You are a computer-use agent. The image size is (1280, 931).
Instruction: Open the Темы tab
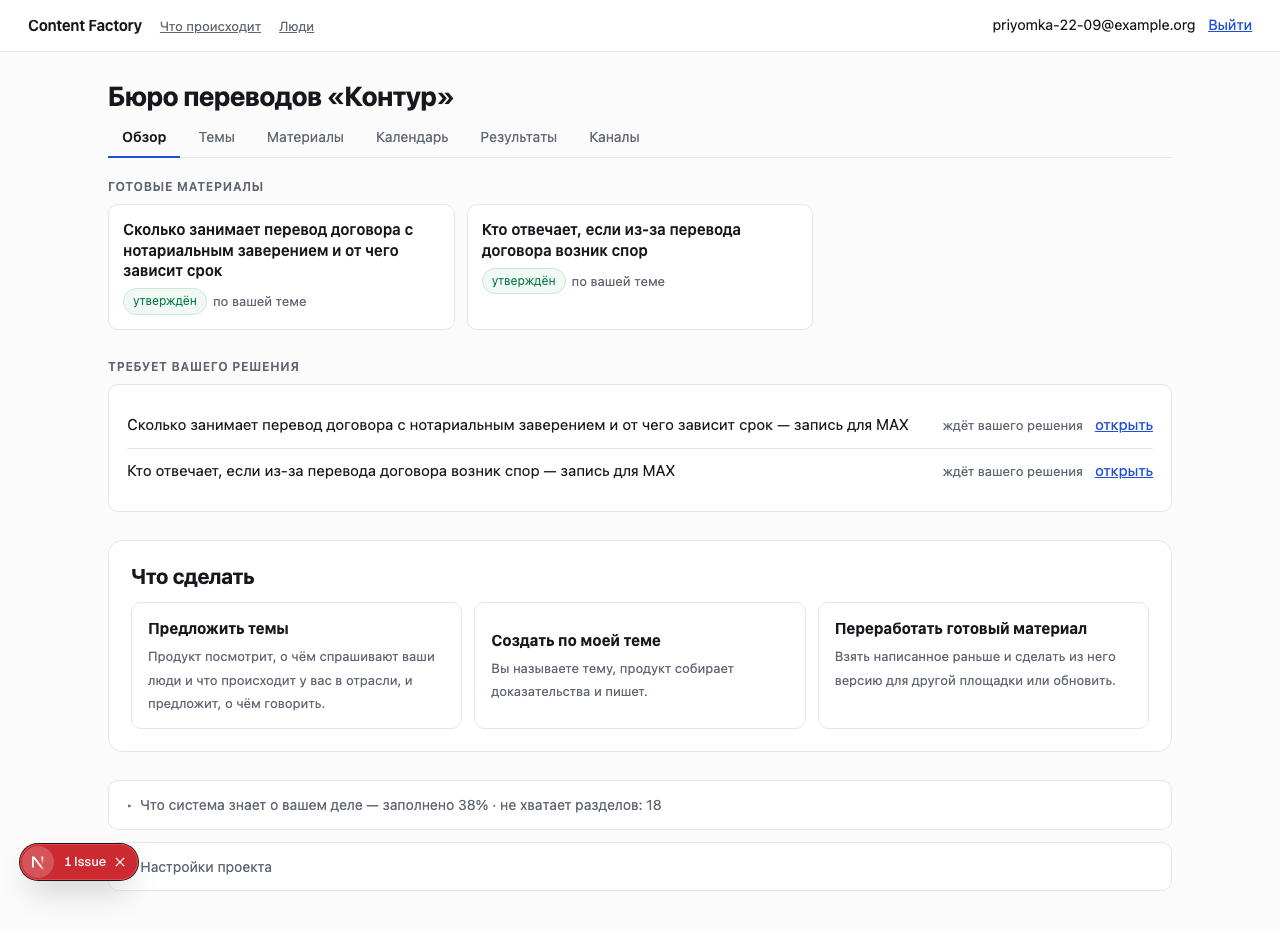[x=216, y=137]
